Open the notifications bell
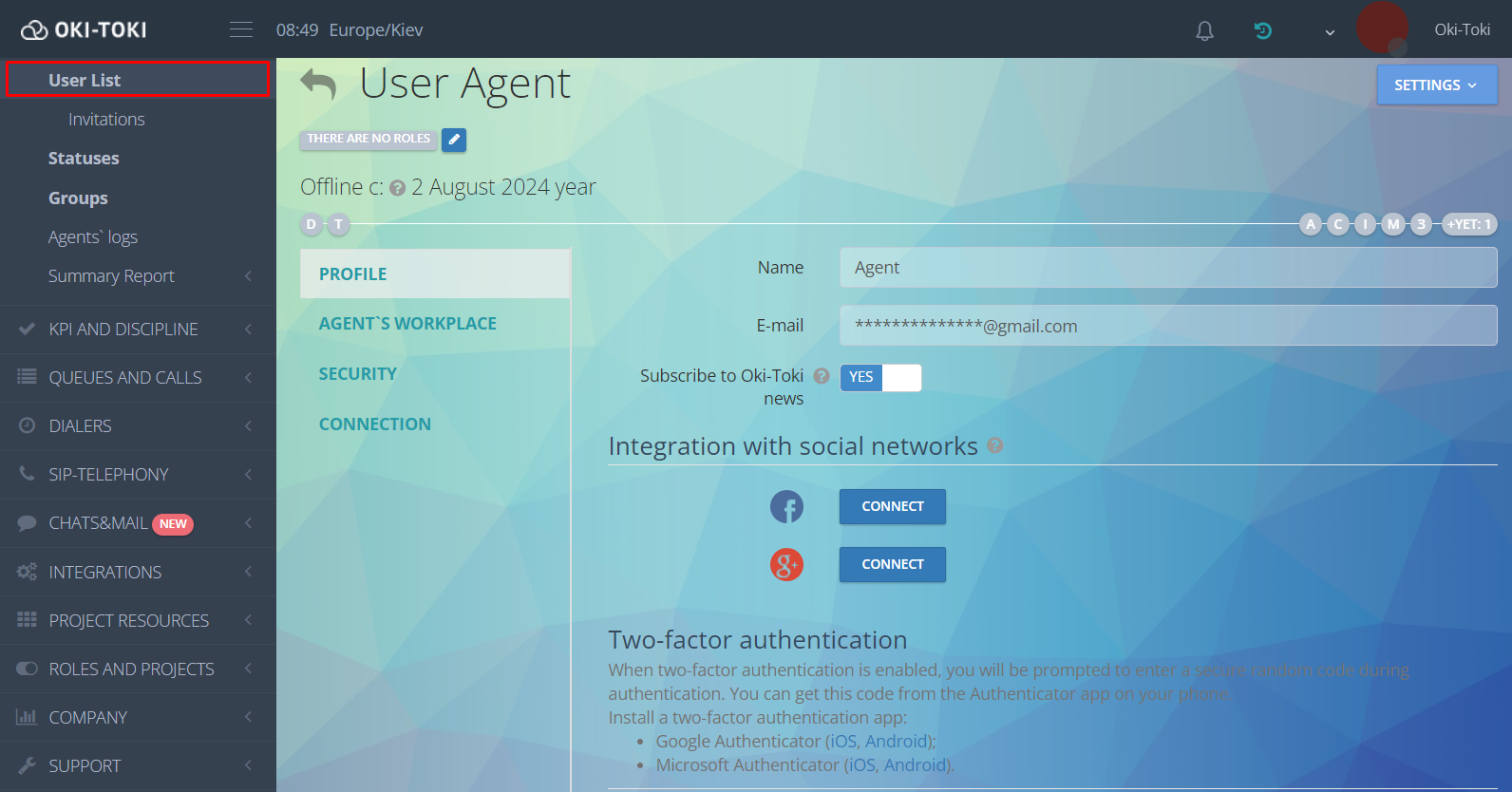Screen dimensions: 1512x792 (x=1204, y=30)
